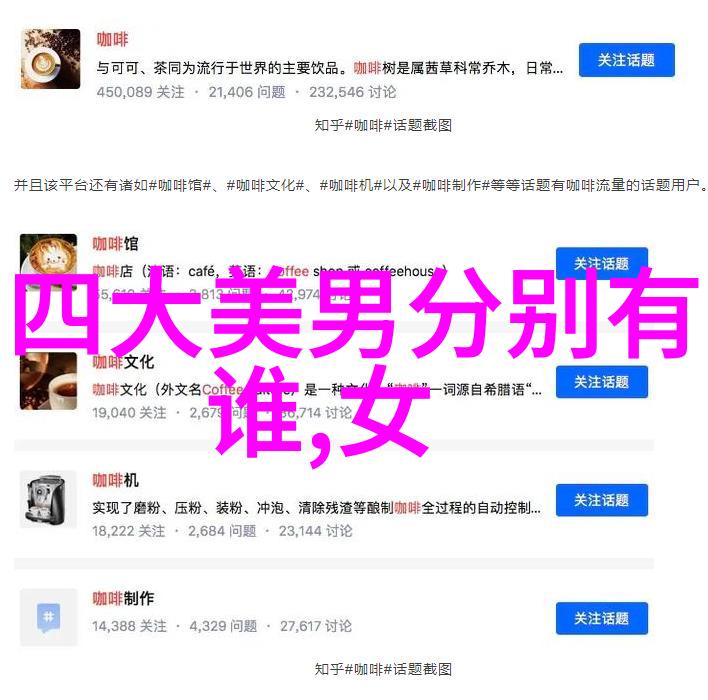View the 2,684 问题 count for 咖啡机
The height and width of the screenshot is (700, 708).
[x=222, y=531]
